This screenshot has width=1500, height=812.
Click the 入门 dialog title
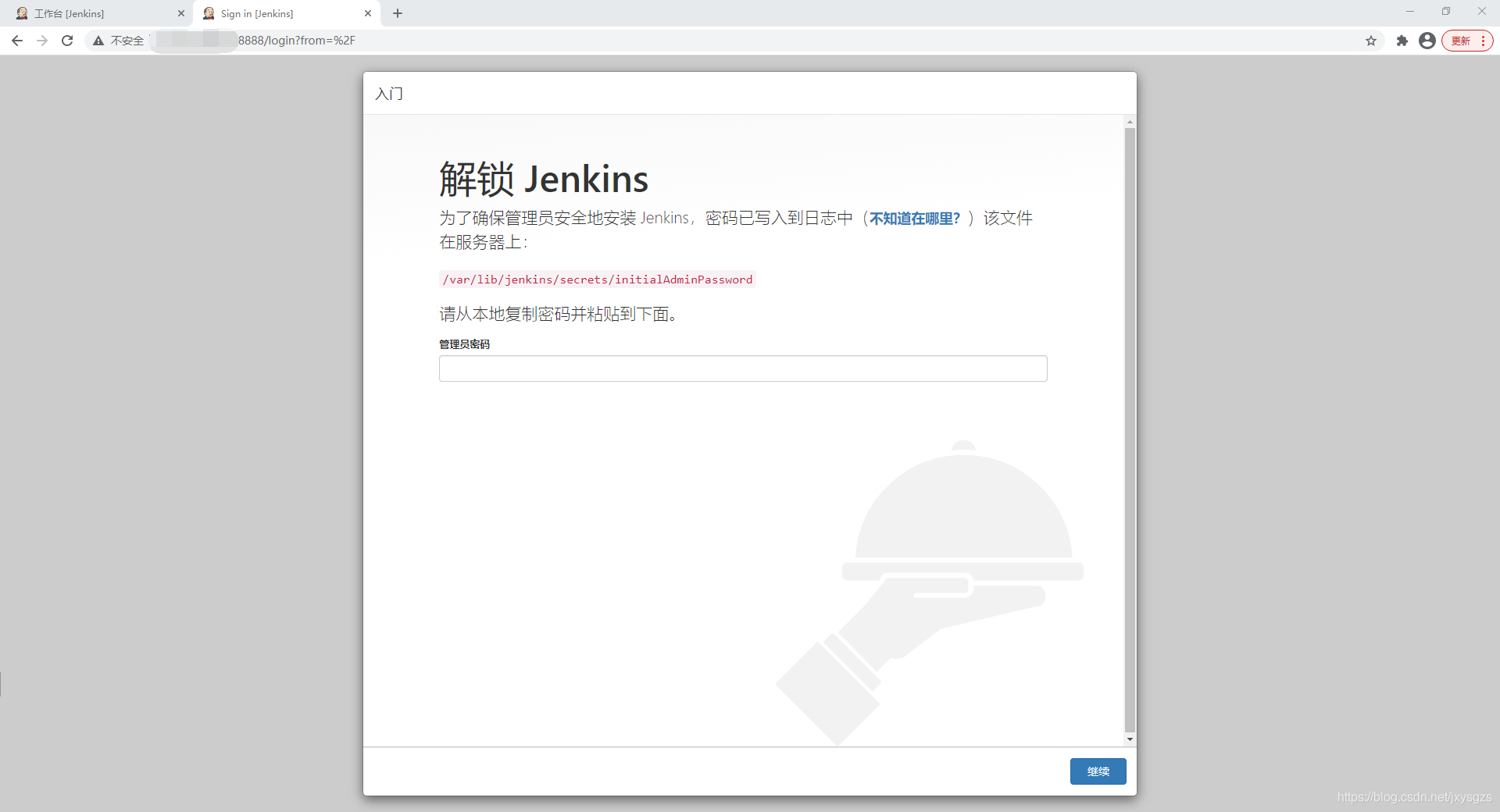[389, 94]
